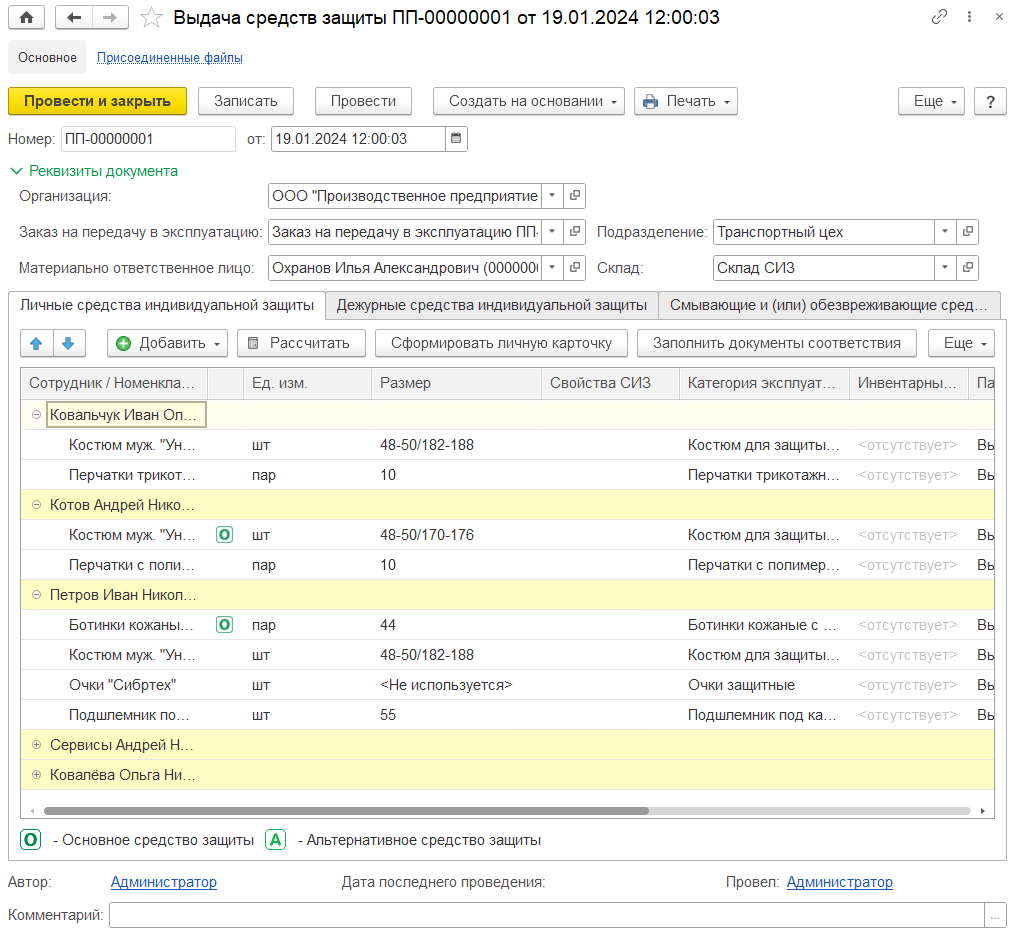Add document to favorites with star icon

pyautogui.click(x=150, y=17)
